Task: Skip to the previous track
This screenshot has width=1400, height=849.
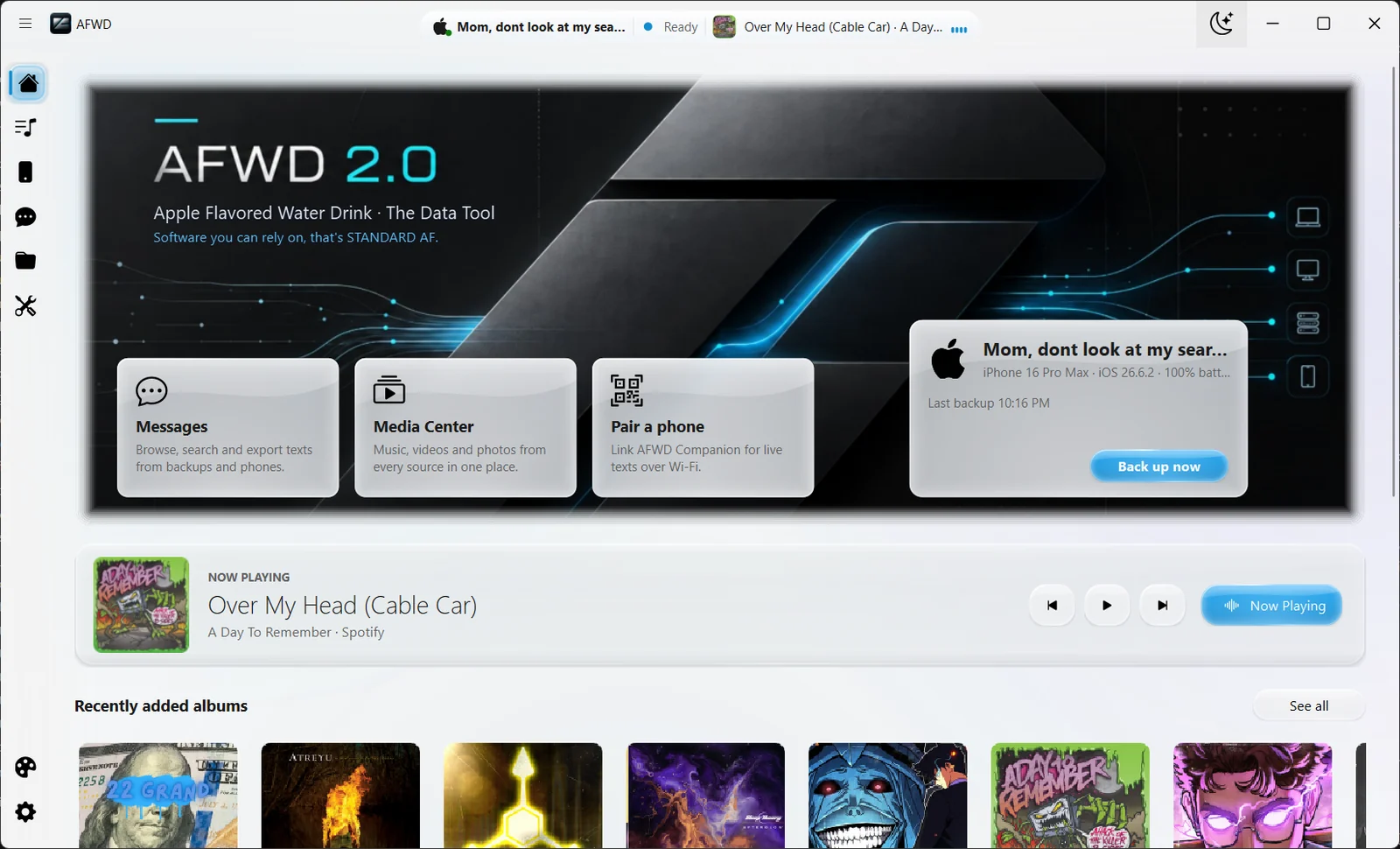Action: pyautogui.click(x=1052, y=605)
